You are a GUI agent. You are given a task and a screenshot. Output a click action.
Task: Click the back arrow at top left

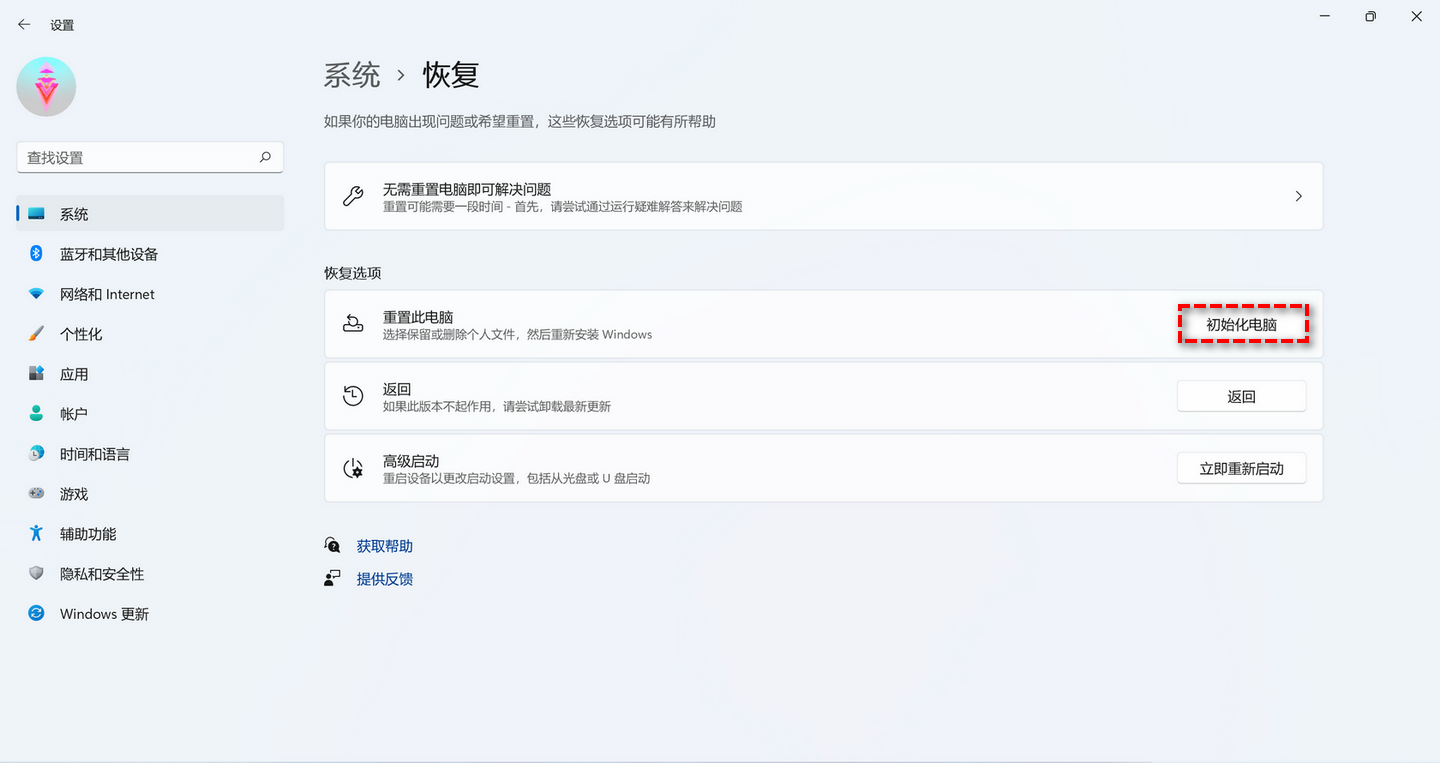(23, 24)
